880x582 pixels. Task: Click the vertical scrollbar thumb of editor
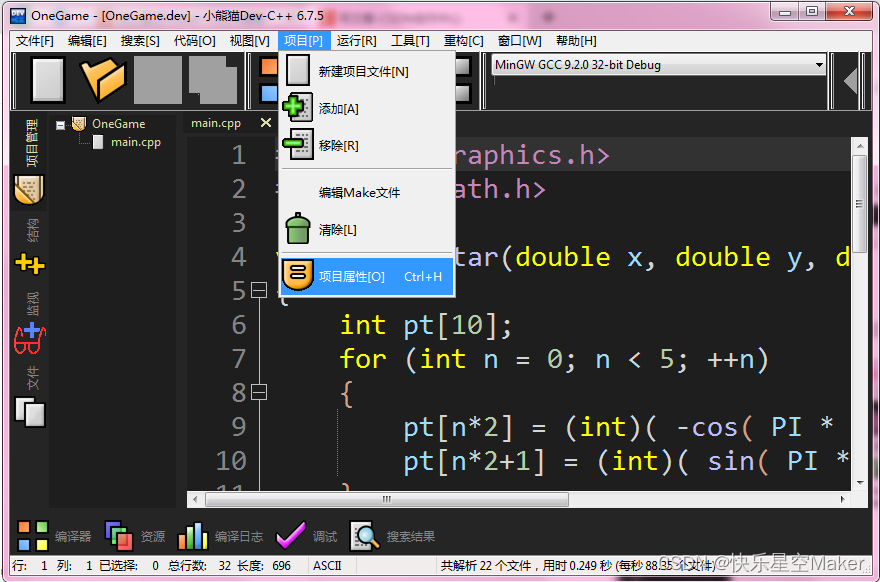[x=859, y=204]
